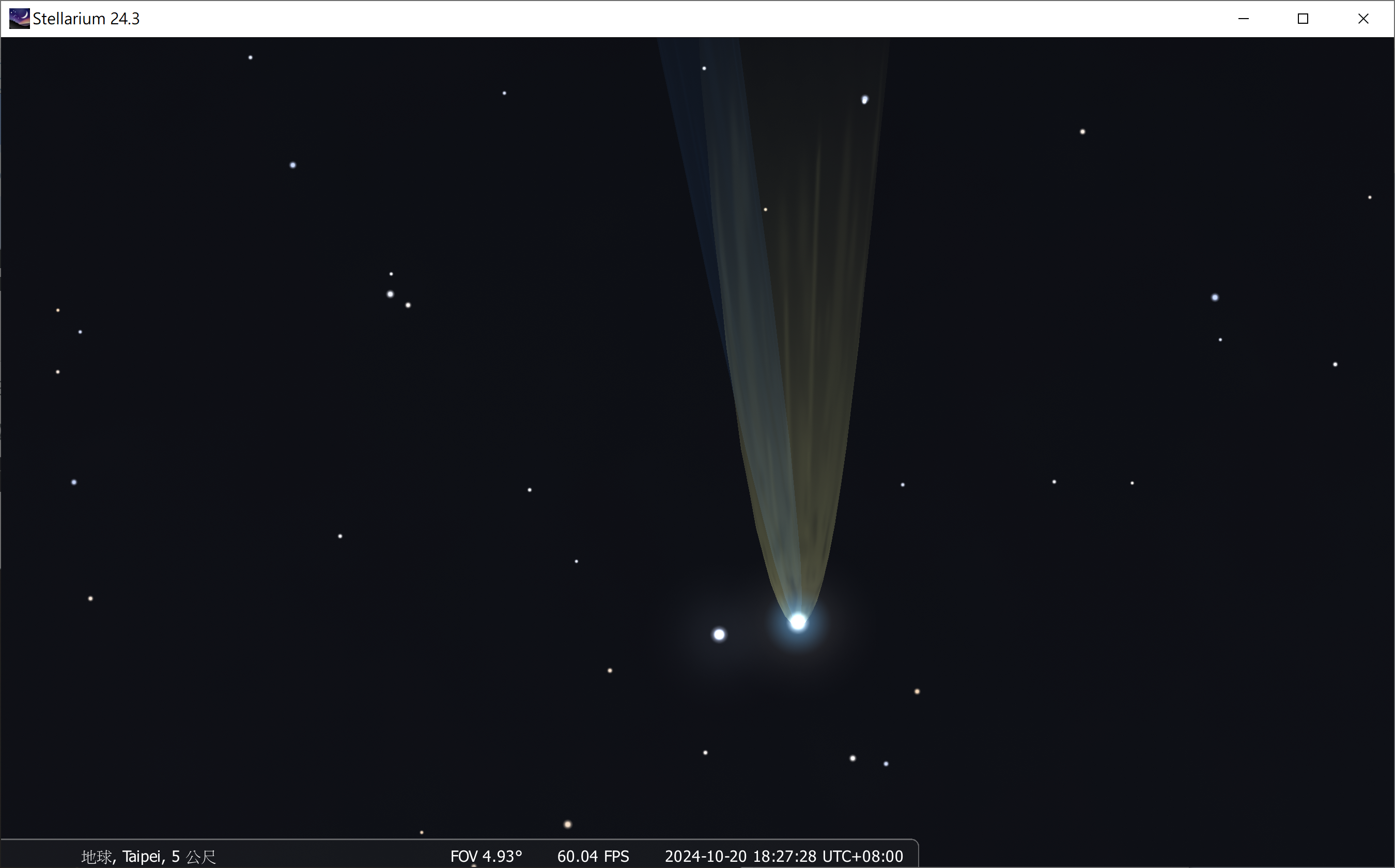Screen dimensions: 1395x868
Task: Maximize the Stellarium window
Action: 1303,19
